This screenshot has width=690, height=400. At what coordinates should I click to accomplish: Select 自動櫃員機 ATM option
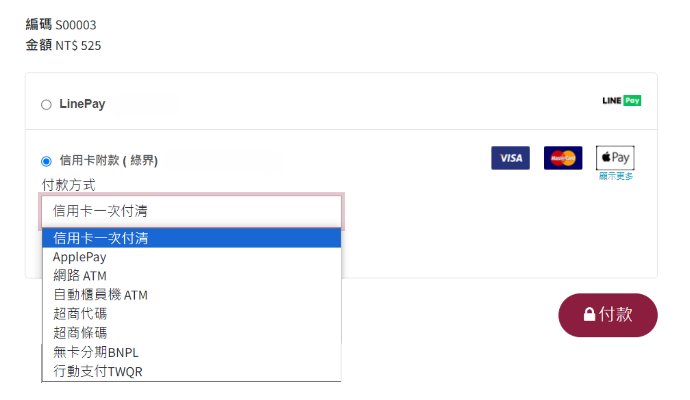point(191,295)
